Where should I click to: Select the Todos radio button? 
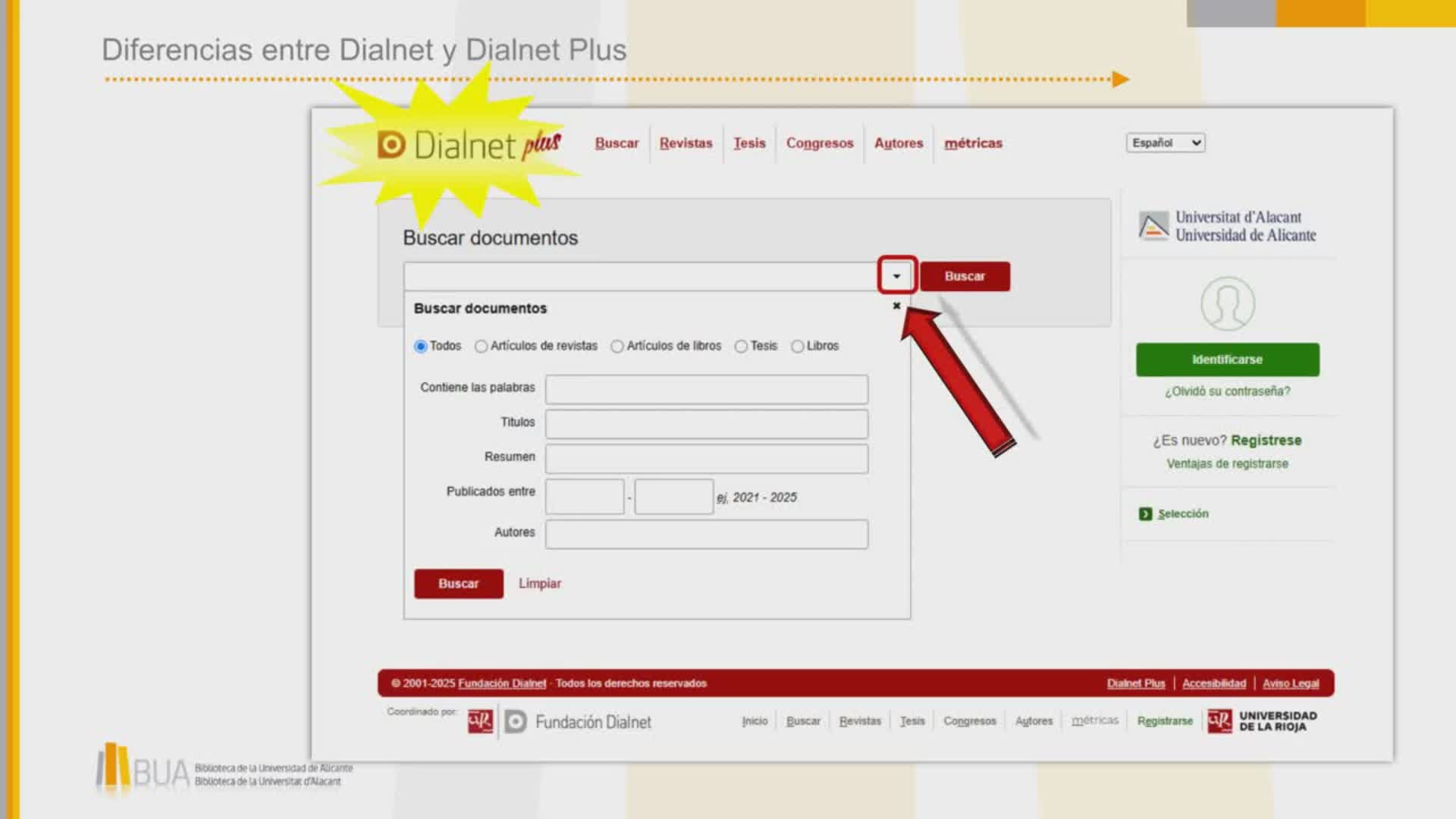pyautogui.click(x=421, y=347)
